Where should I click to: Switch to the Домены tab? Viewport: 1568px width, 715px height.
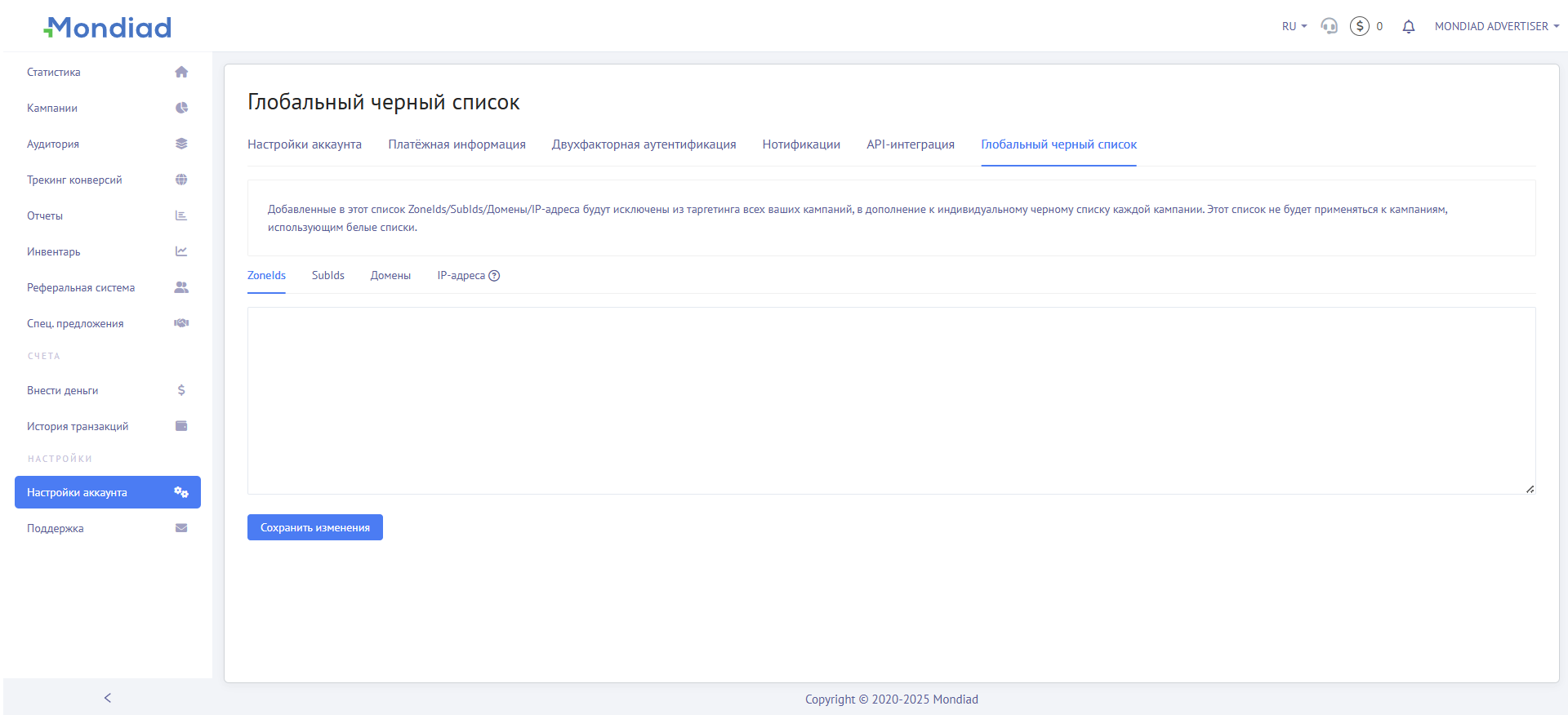[x=390, y=276]
